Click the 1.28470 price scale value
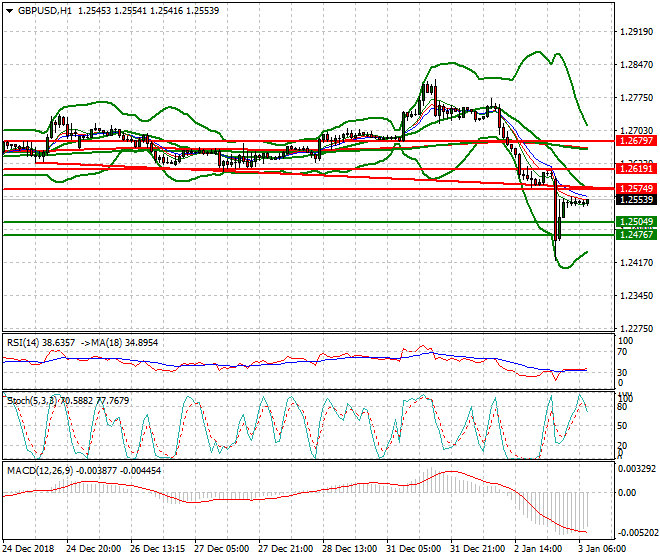Screen dimensions: 660x560 (x=636, y=65)
